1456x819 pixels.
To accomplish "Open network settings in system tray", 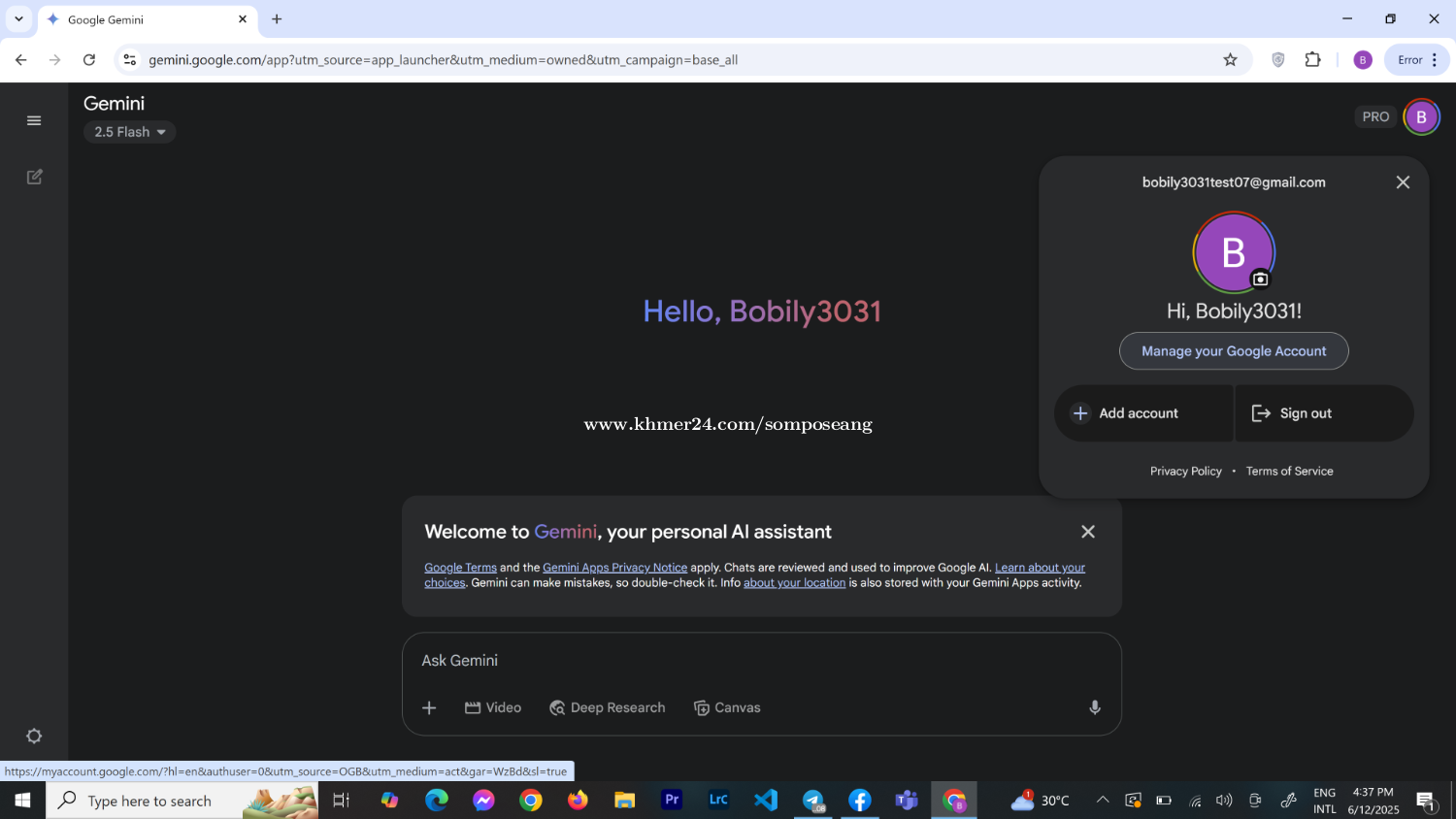I will 1195,801.
